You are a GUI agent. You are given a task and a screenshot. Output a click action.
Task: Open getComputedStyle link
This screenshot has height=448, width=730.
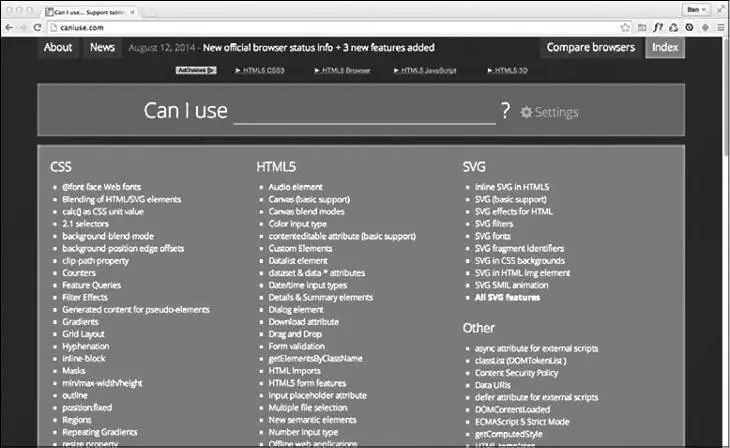(508, 434)
